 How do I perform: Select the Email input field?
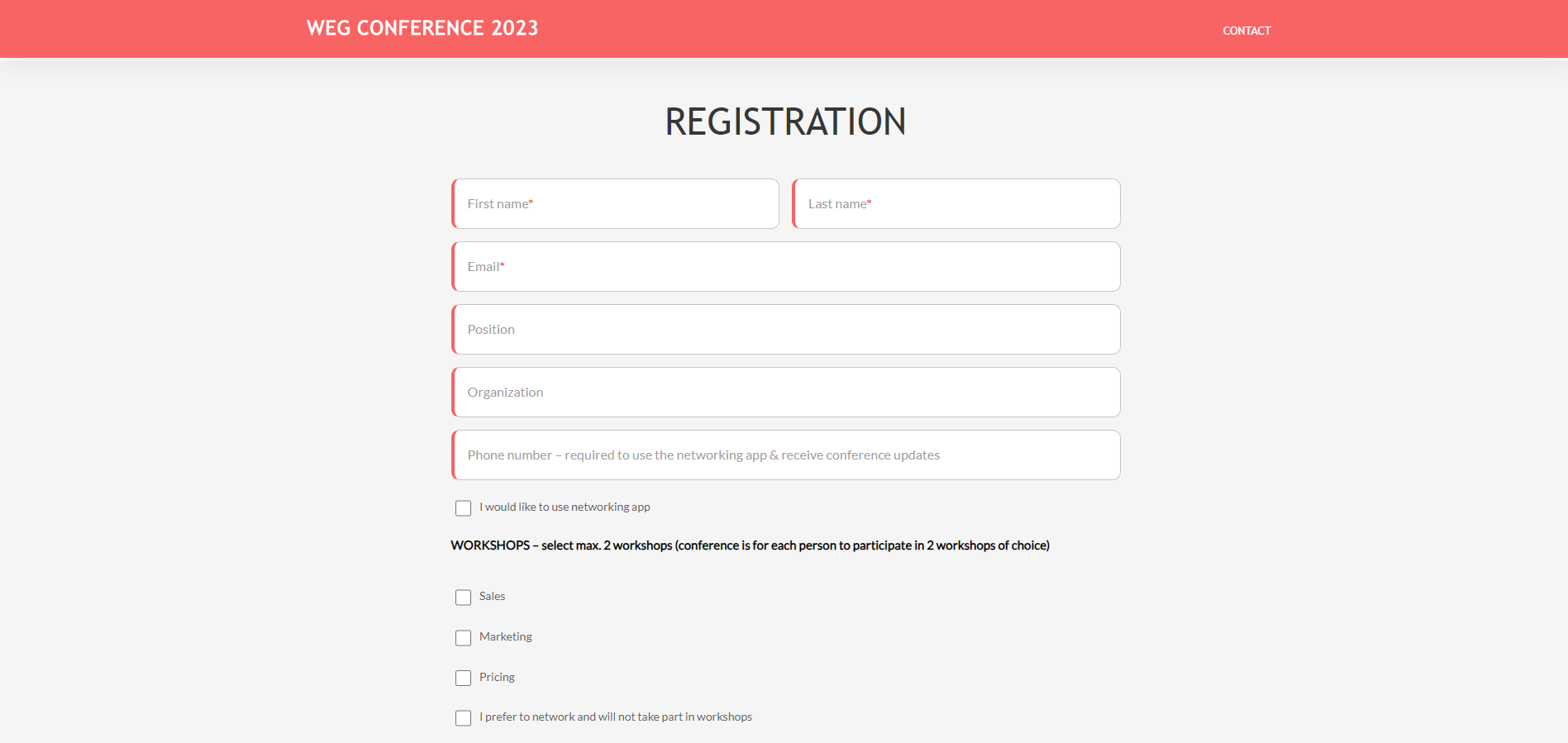(x=786, y=267)
